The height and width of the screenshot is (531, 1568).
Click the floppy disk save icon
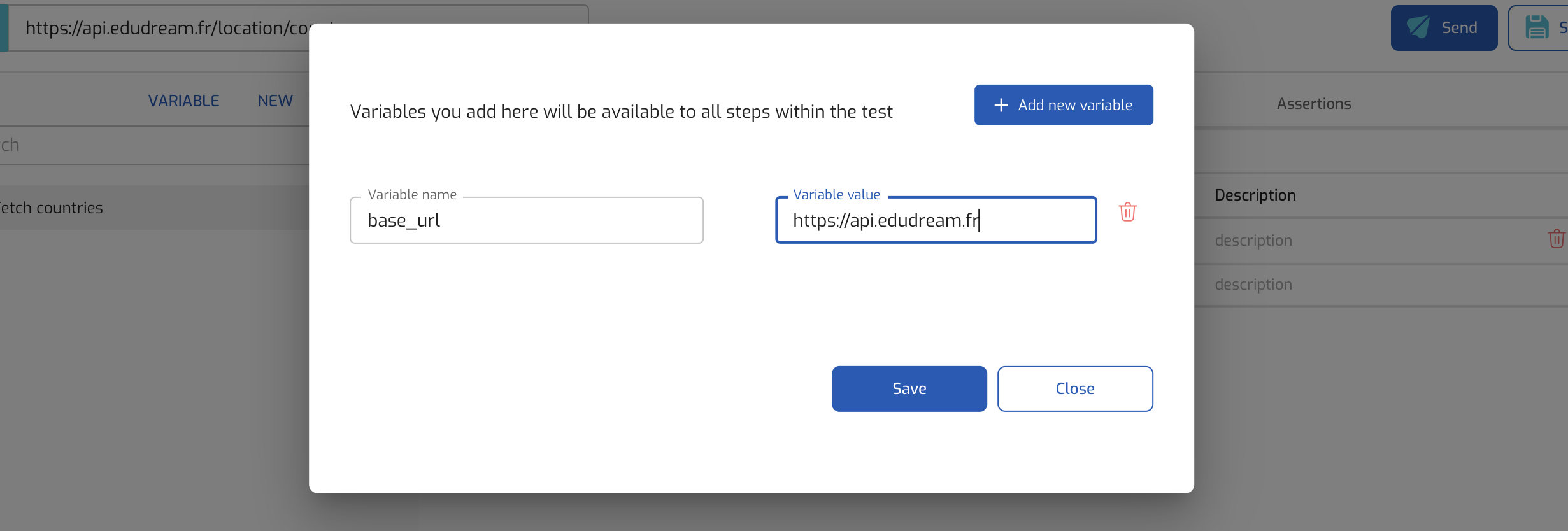coord(1537,27)
